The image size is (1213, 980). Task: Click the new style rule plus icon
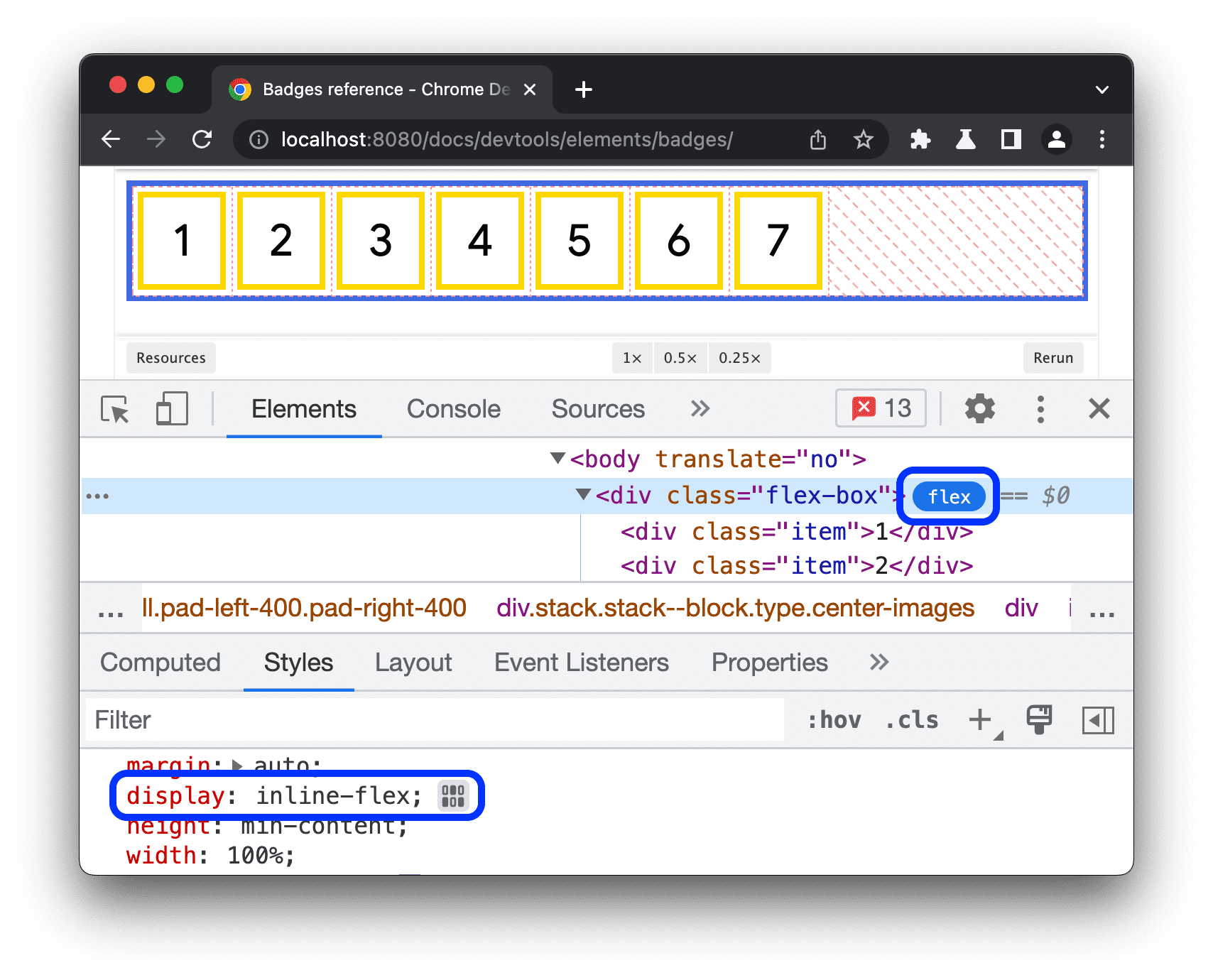[978, 719]
